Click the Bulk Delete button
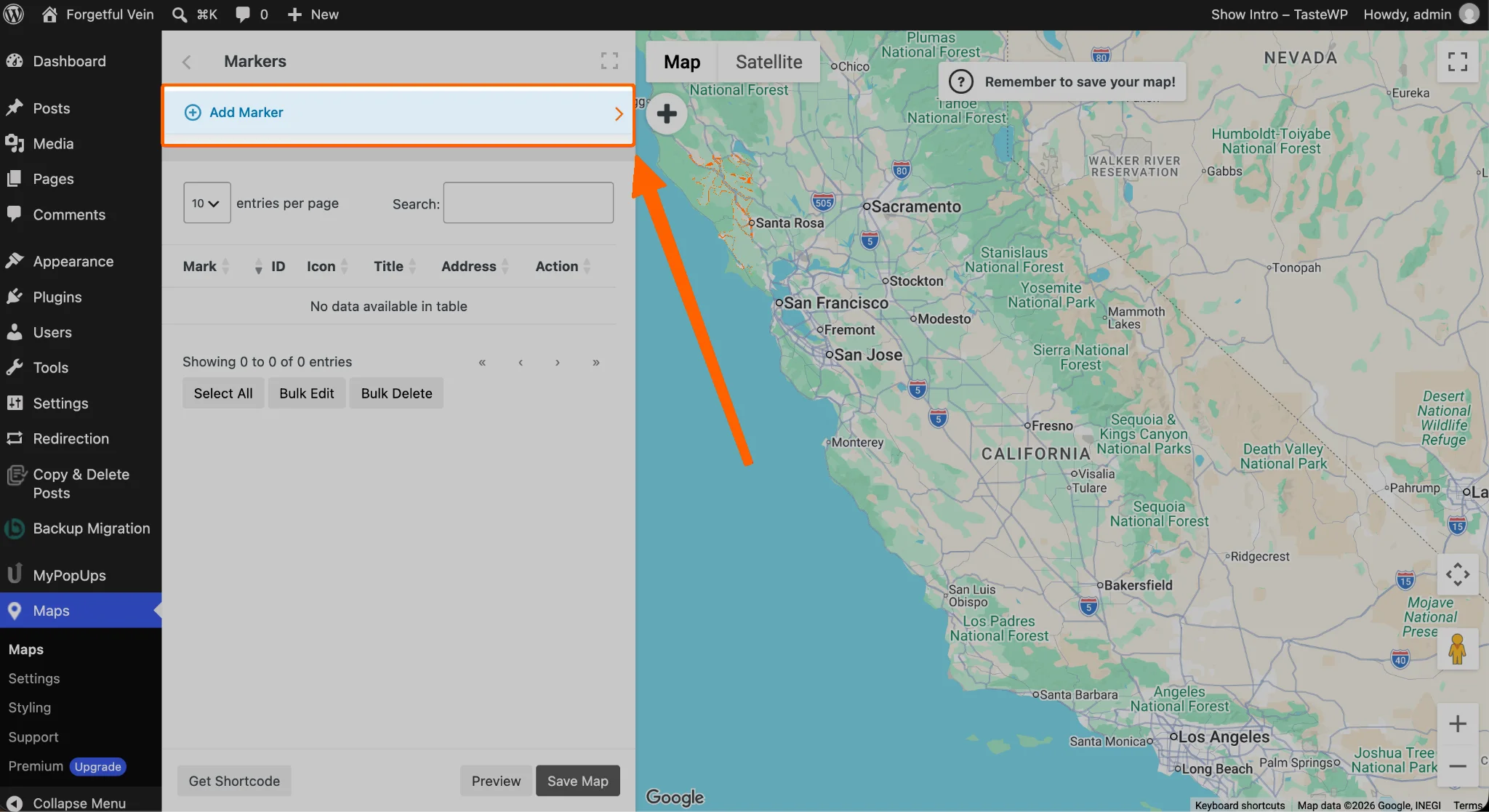Image resolution: width=1489 pixels, height=812 pixels. click(396, 393)
